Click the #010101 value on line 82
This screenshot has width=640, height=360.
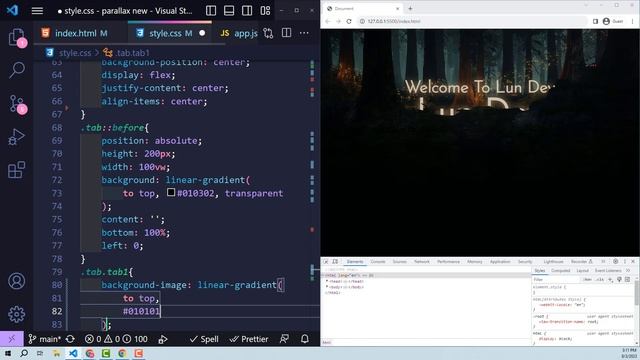[141, 311]
